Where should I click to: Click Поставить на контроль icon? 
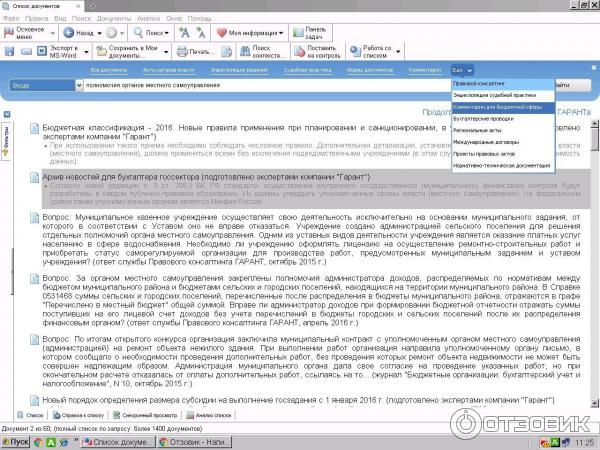pyautogui.click(x=299, y=51)
